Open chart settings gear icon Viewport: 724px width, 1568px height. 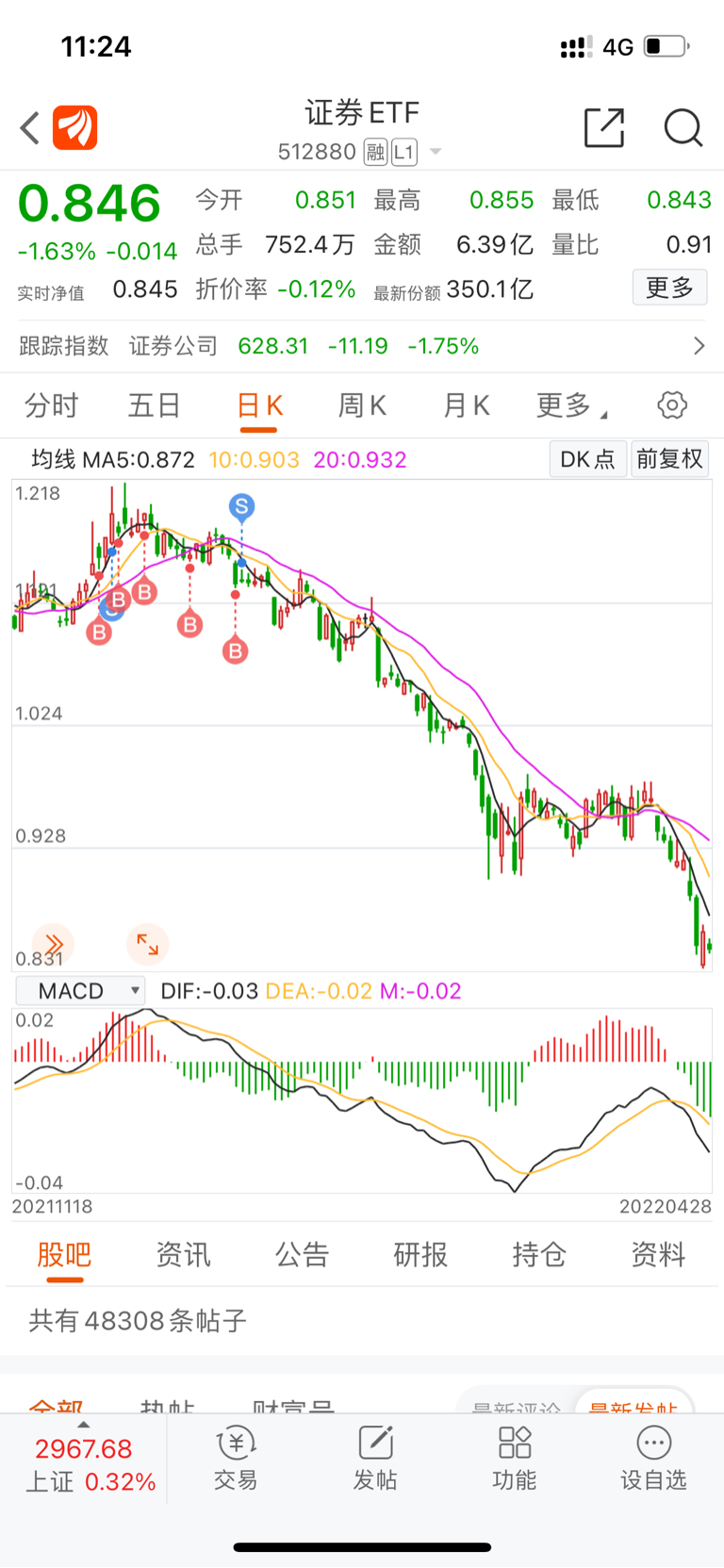672,405
